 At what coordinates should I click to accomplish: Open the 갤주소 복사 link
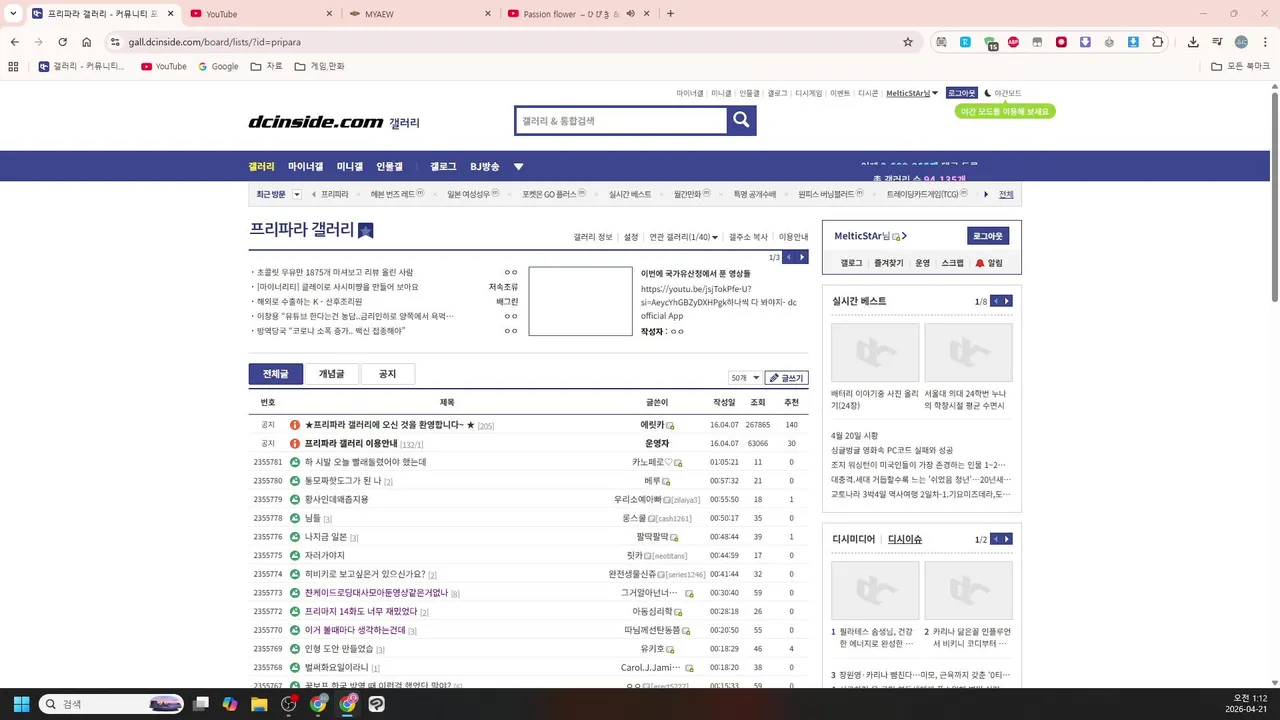pyautogui.click(x=748, y=237)
